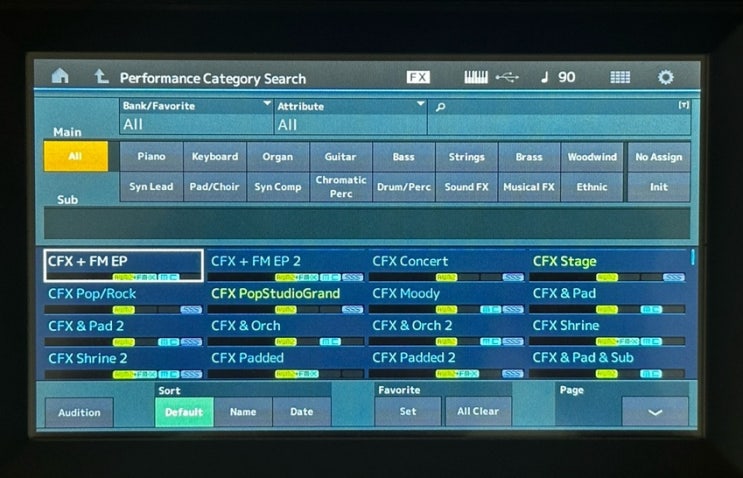Select the CFX & Pad & Sub performance
This screenshot has width=743, height=478.
coord(607,363)
